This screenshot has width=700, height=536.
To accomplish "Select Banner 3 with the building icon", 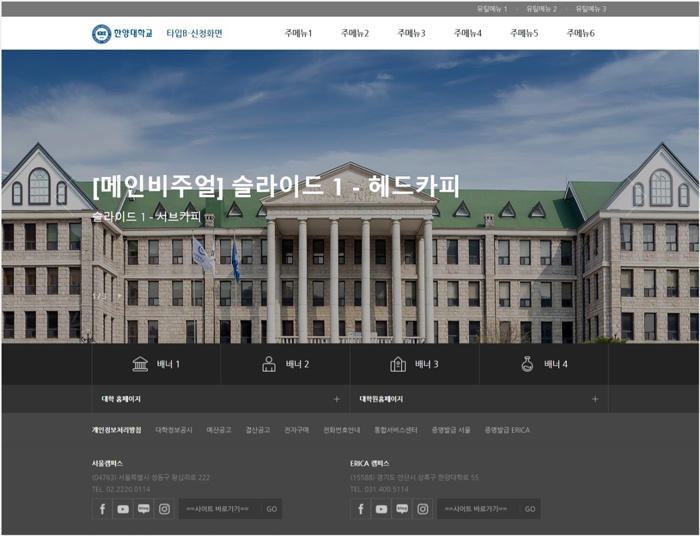I will [414, 364].
